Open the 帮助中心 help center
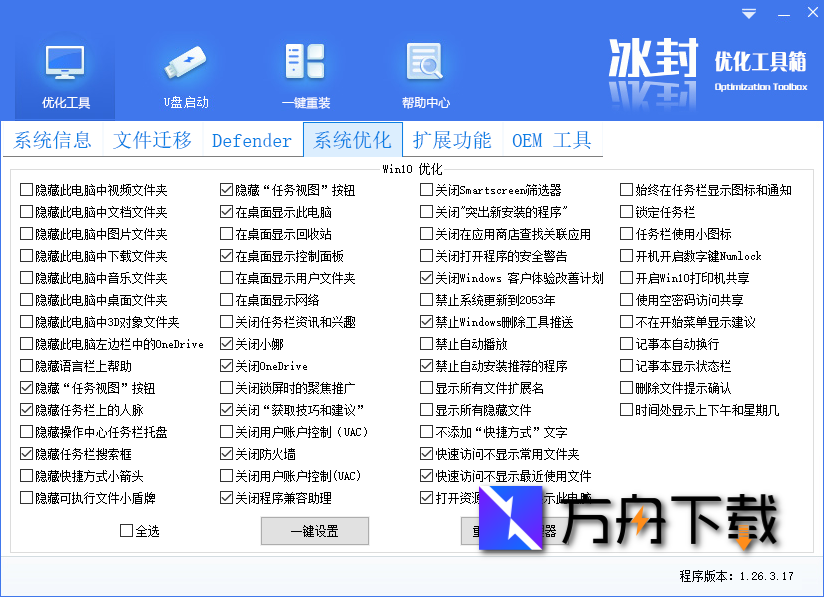 point(424,70)
